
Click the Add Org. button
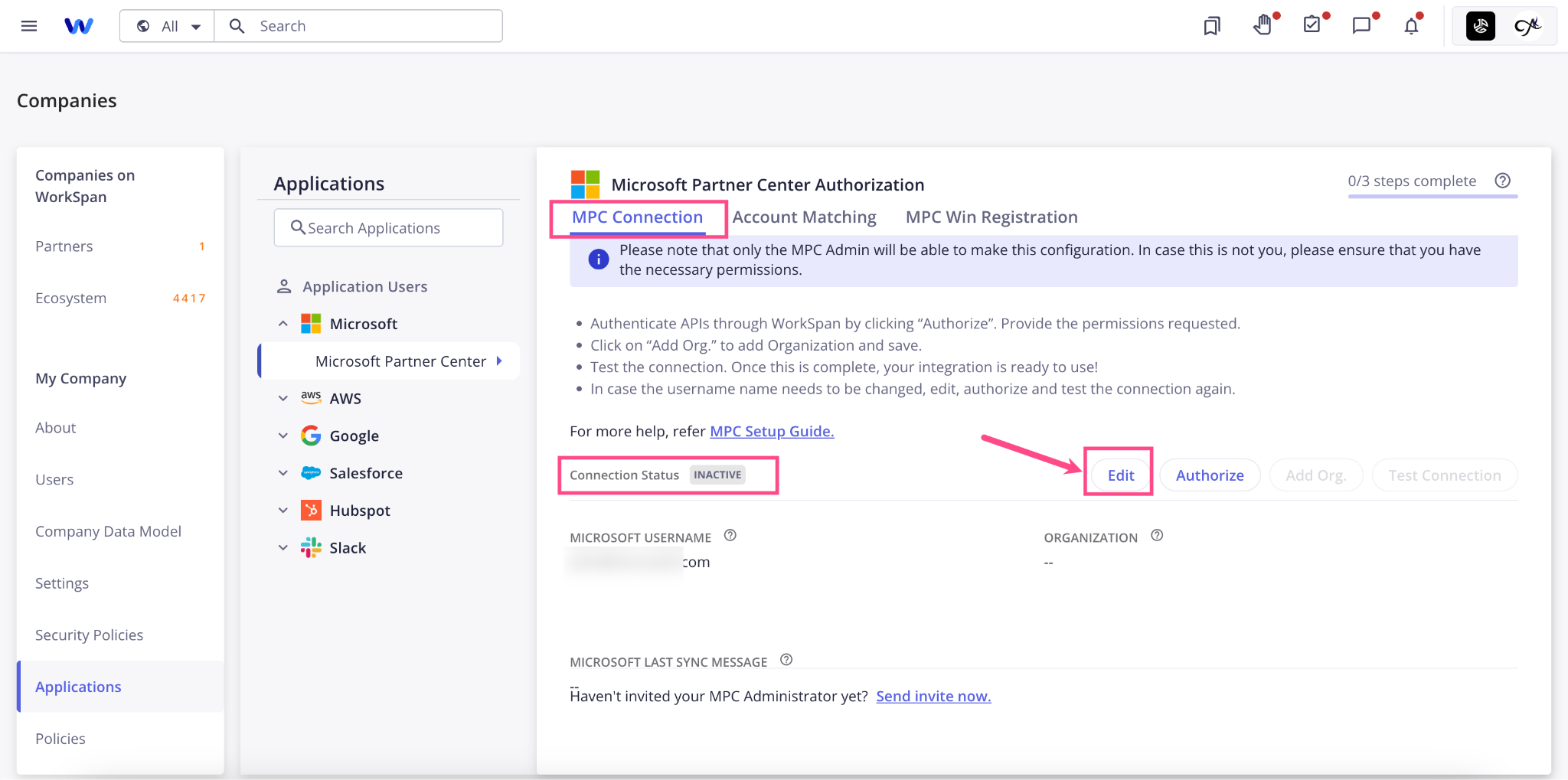point(1315,475)
